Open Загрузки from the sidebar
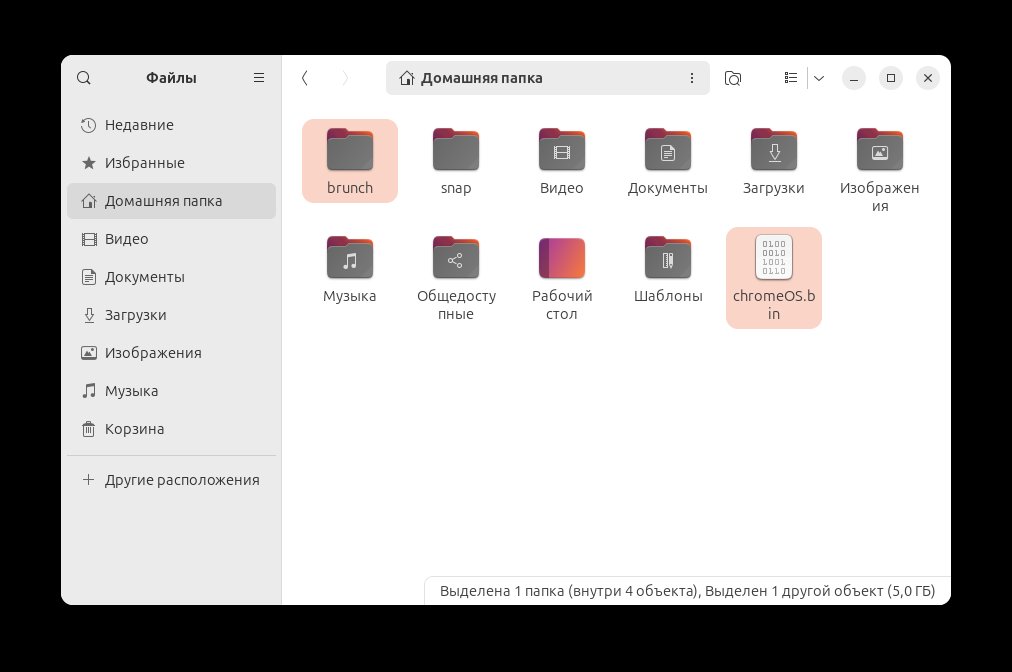Screen dimensions: 1012x672 pyautogui.click(x=135, y=315)
